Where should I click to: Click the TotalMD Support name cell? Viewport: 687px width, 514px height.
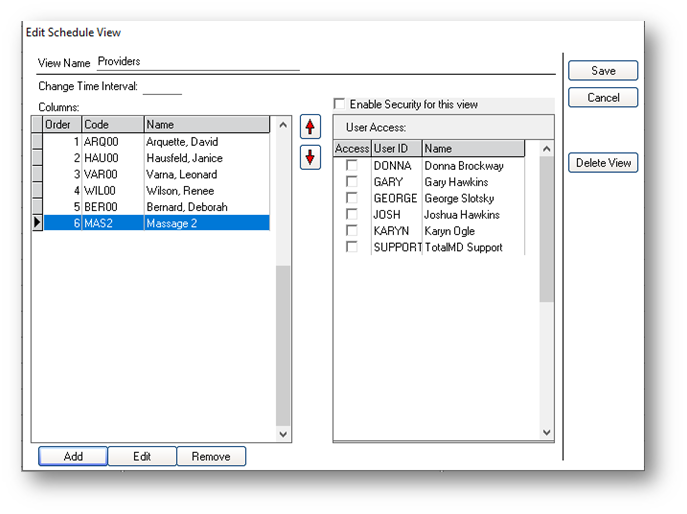(x=473, y=247)
